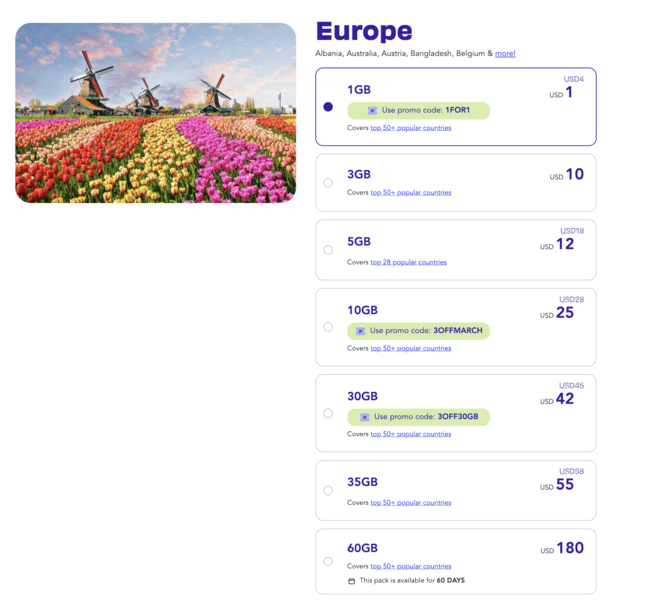Click the promo icon beside code 3OFFMARCH
Viewport: 646px width, 600px height.
pyautogui.click(x=363, y=331)
